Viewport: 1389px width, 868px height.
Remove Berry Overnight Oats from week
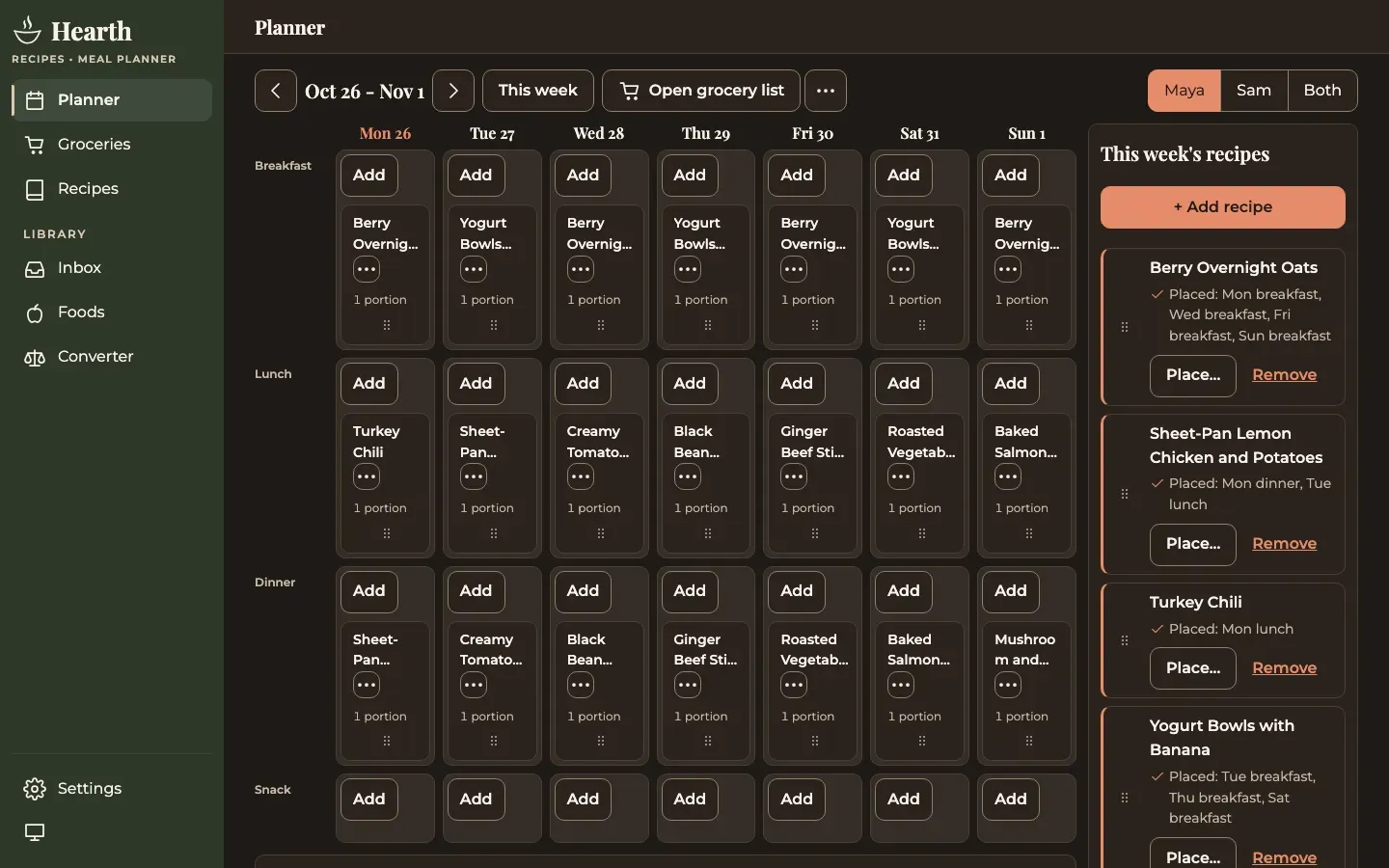(x=1284, y=375)
